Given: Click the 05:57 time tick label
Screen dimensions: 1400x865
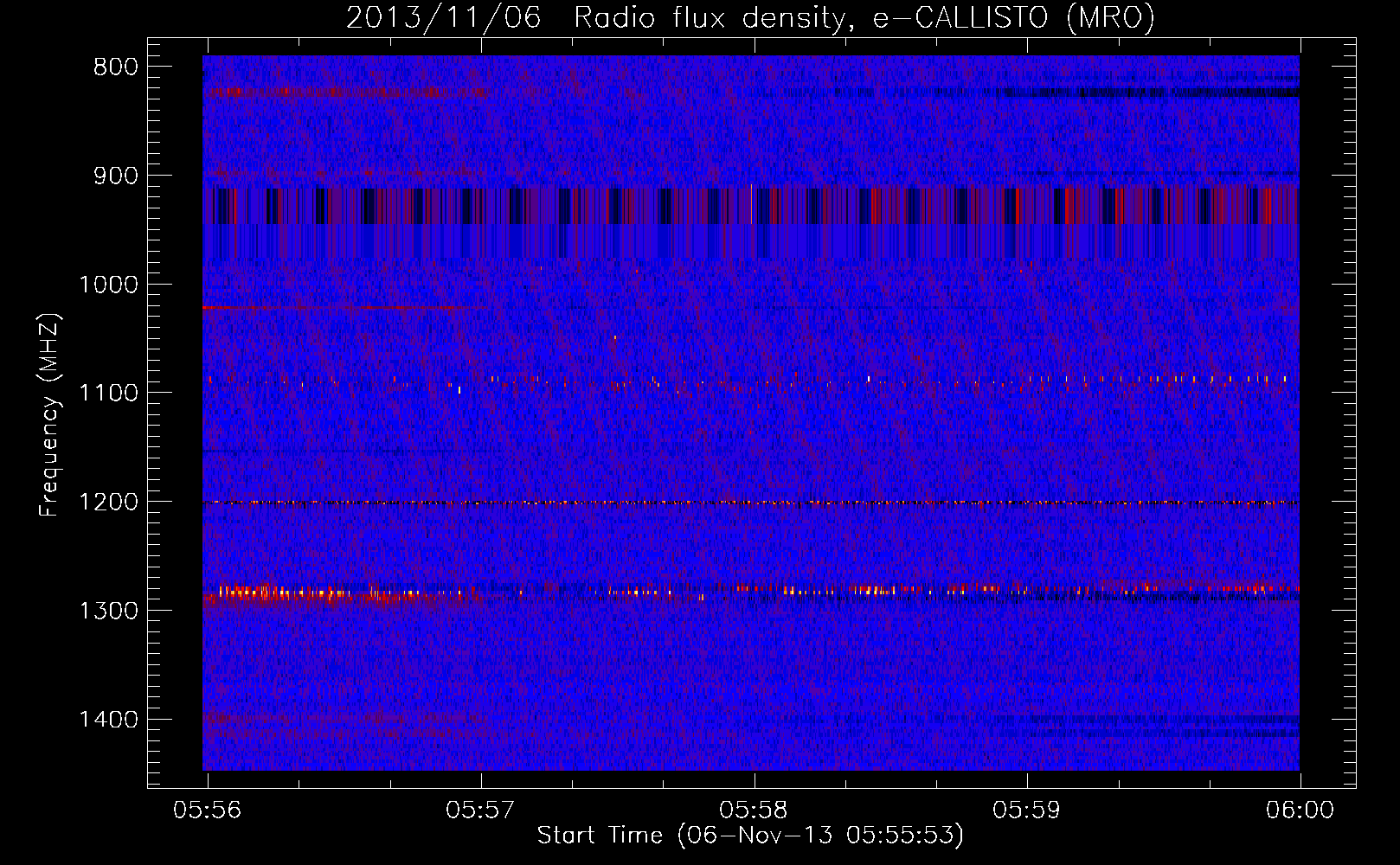Looking at the screenshot, I should (480, 811).
